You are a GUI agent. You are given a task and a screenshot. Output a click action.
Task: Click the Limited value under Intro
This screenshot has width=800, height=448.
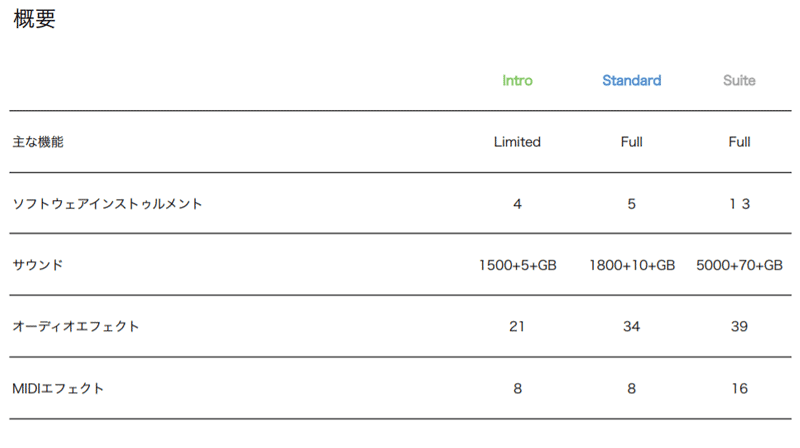(x=517, y=142)
